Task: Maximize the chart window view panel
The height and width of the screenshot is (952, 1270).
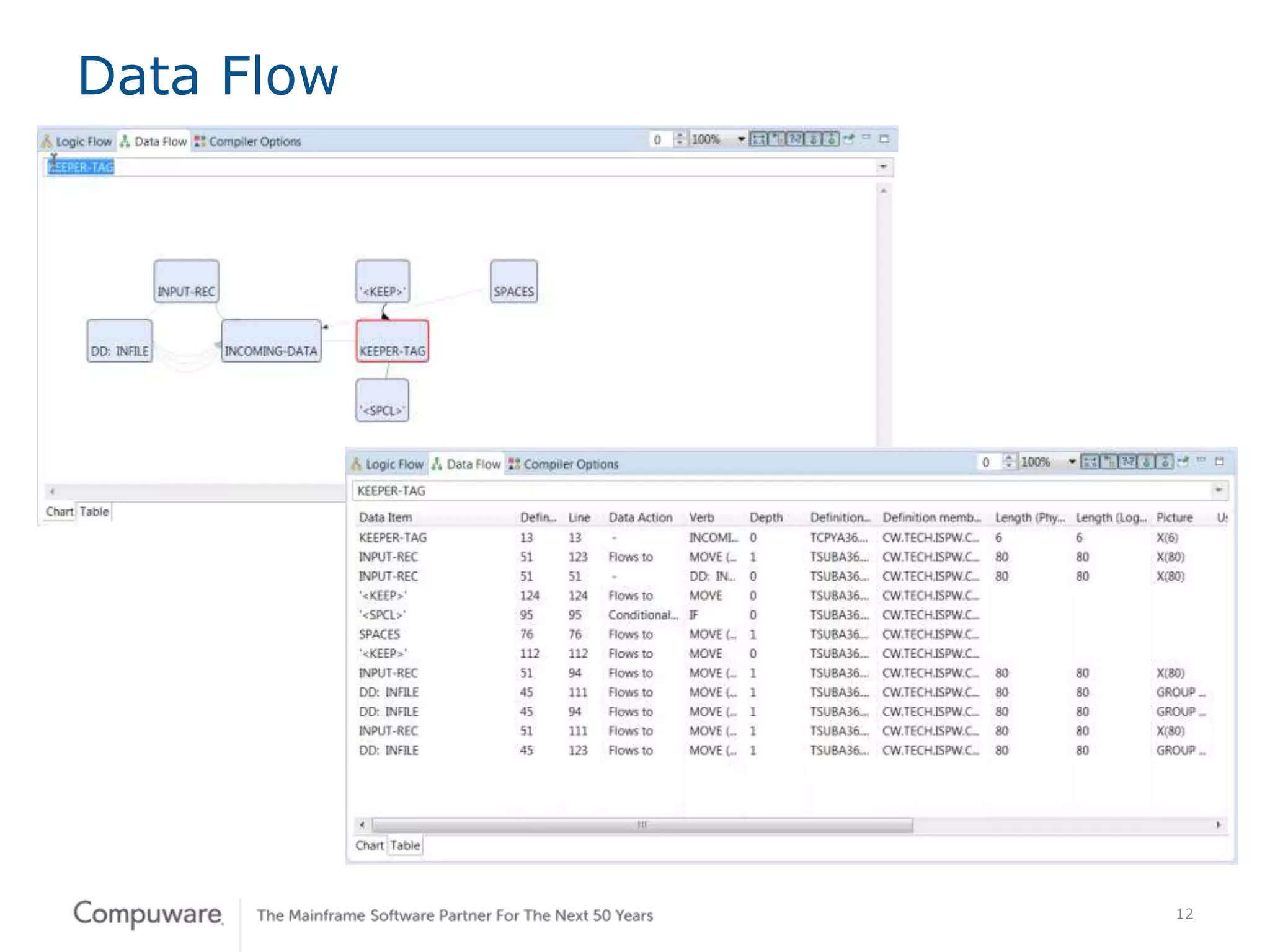Action: (884, 139)
